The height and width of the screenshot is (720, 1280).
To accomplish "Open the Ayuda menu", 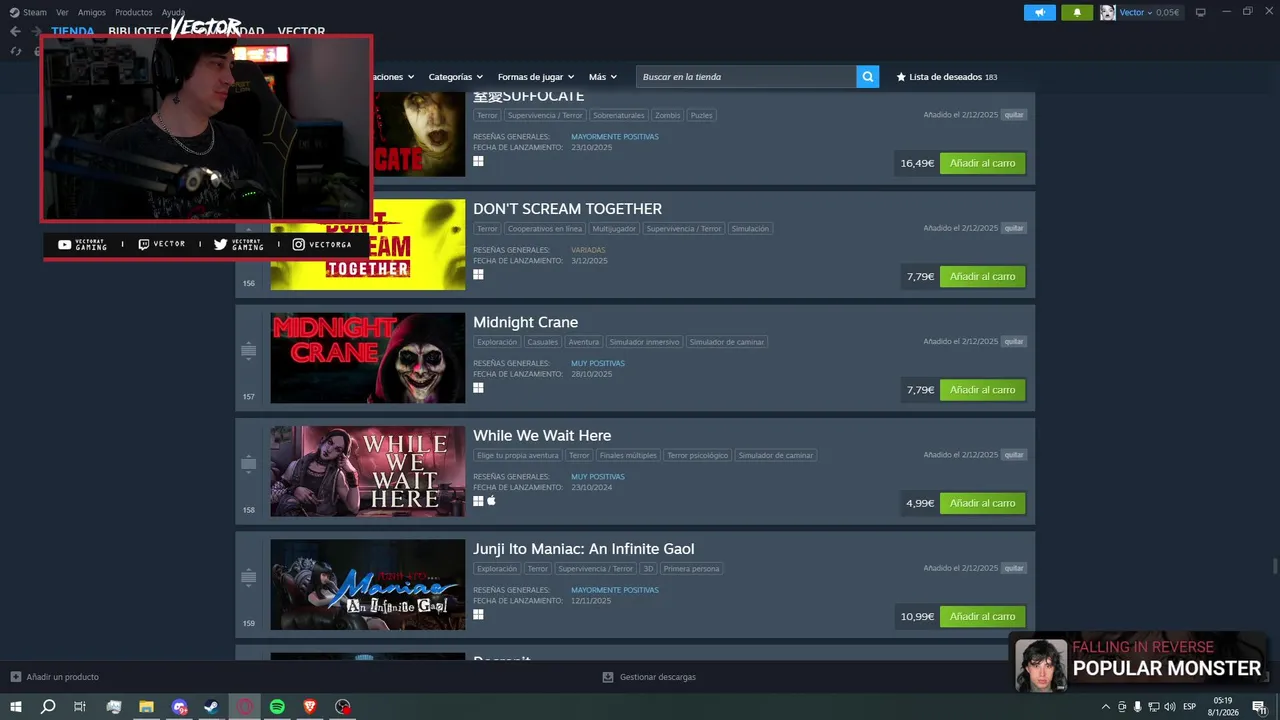I will tap(174, 12).
